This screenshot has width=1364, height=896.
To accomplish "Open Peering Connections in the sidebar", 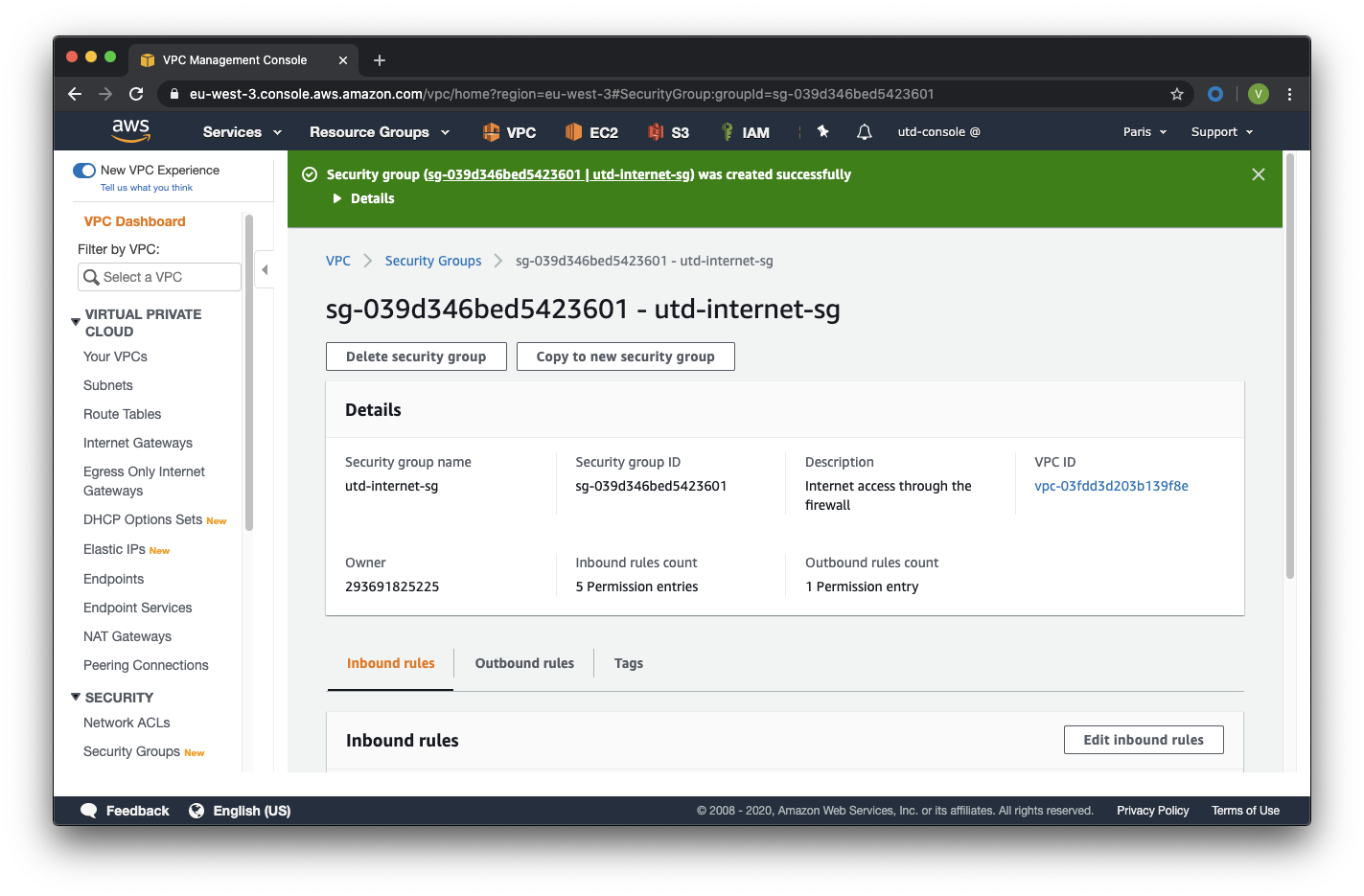I will pyautogui.click(x=146, y=665).
